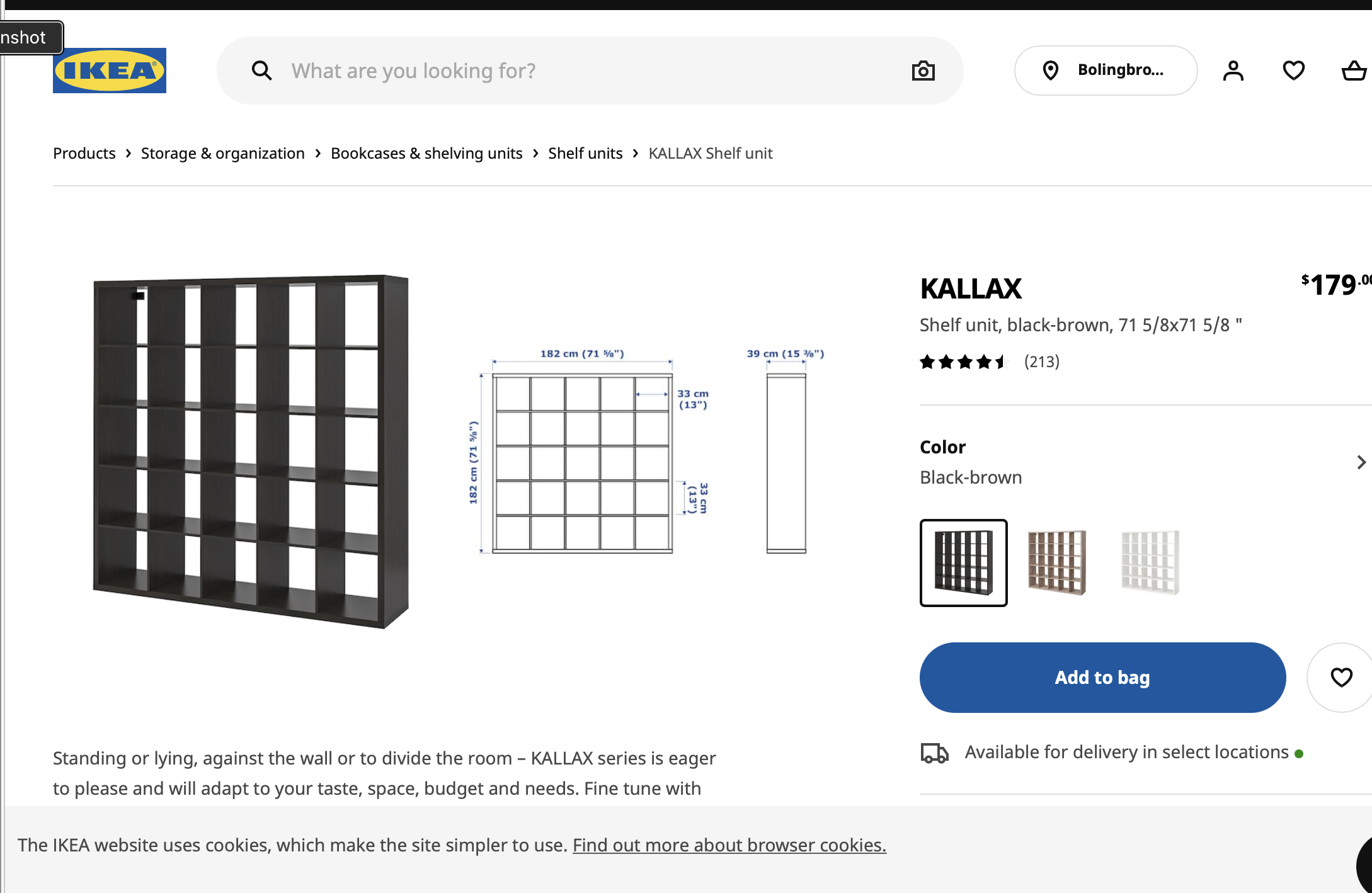Image resolution: width=1372 pixels, height=893 pixels.
Task: Click the IKEA logo
Action: tap(110, 71)
